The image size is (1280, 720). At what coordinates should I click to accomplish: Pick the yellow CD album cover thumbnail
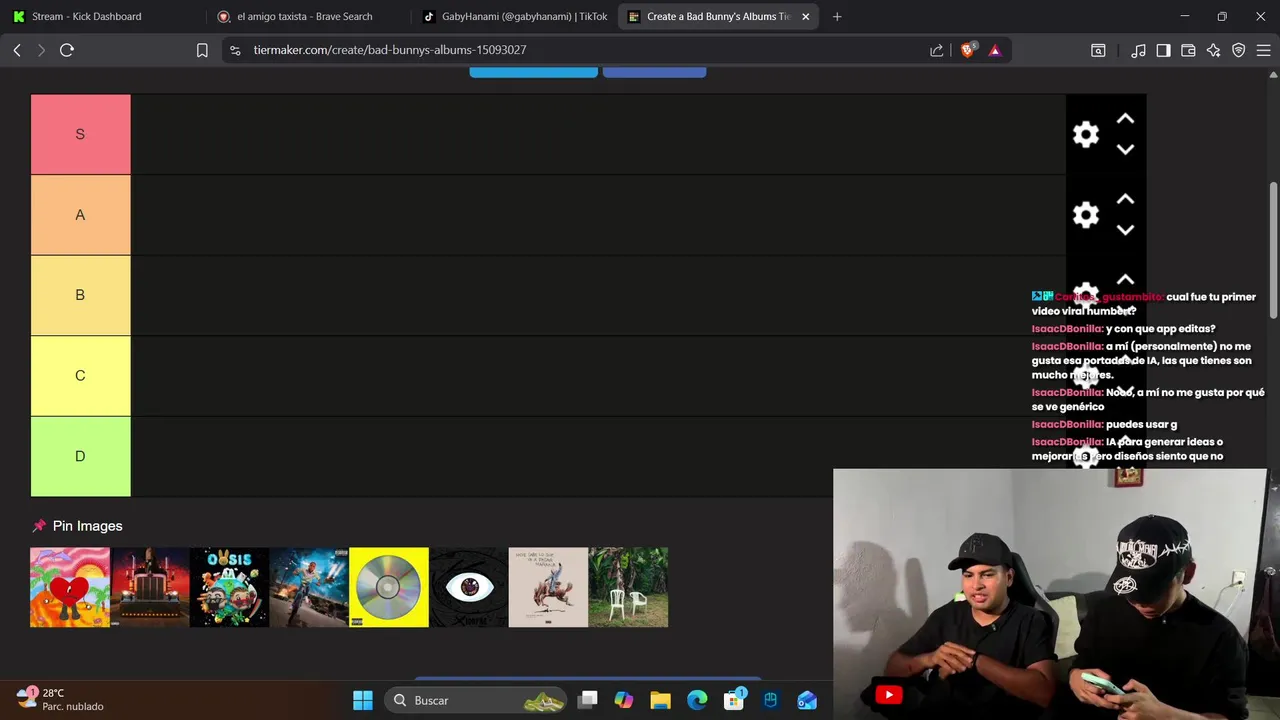(389, 587)
